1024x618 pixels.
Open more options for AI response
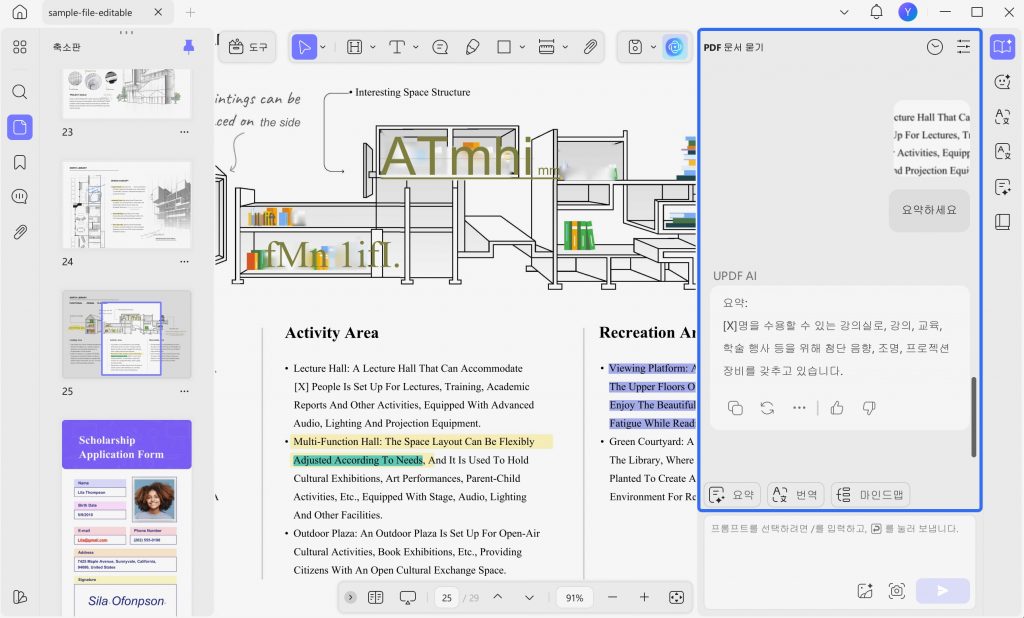(x=799, y=408)
